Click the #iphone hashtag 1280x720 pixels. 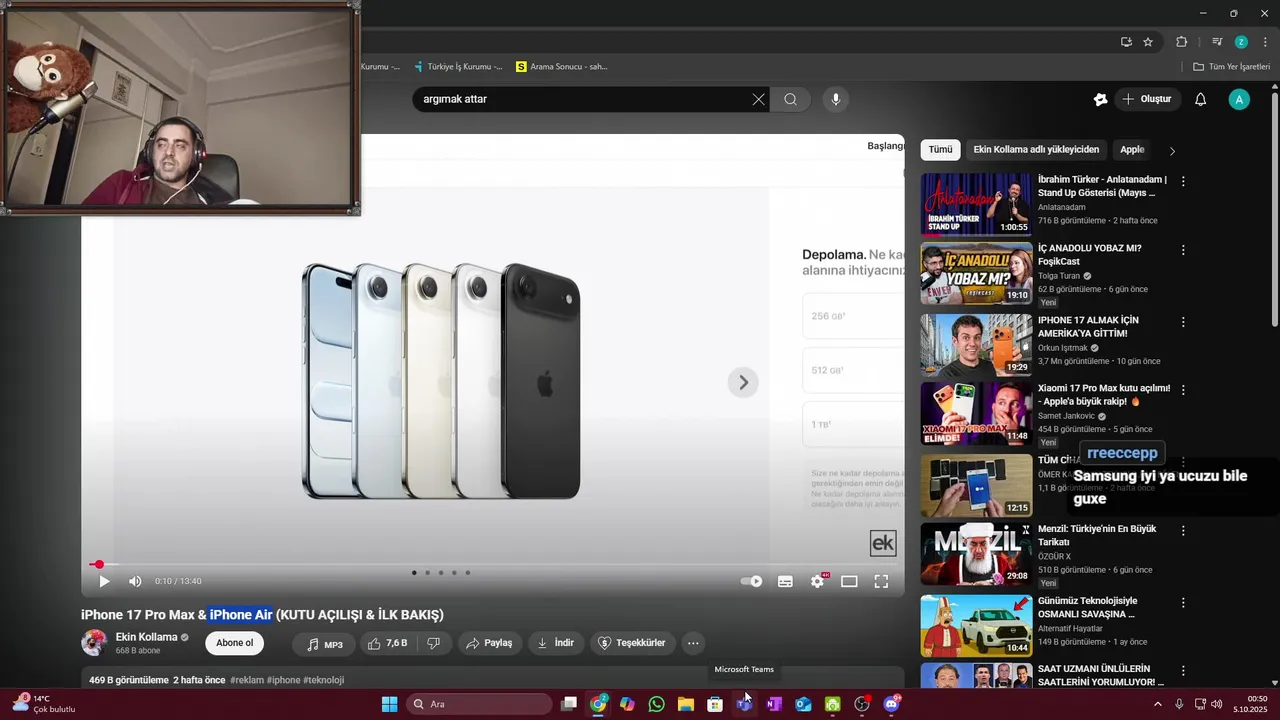283,680
